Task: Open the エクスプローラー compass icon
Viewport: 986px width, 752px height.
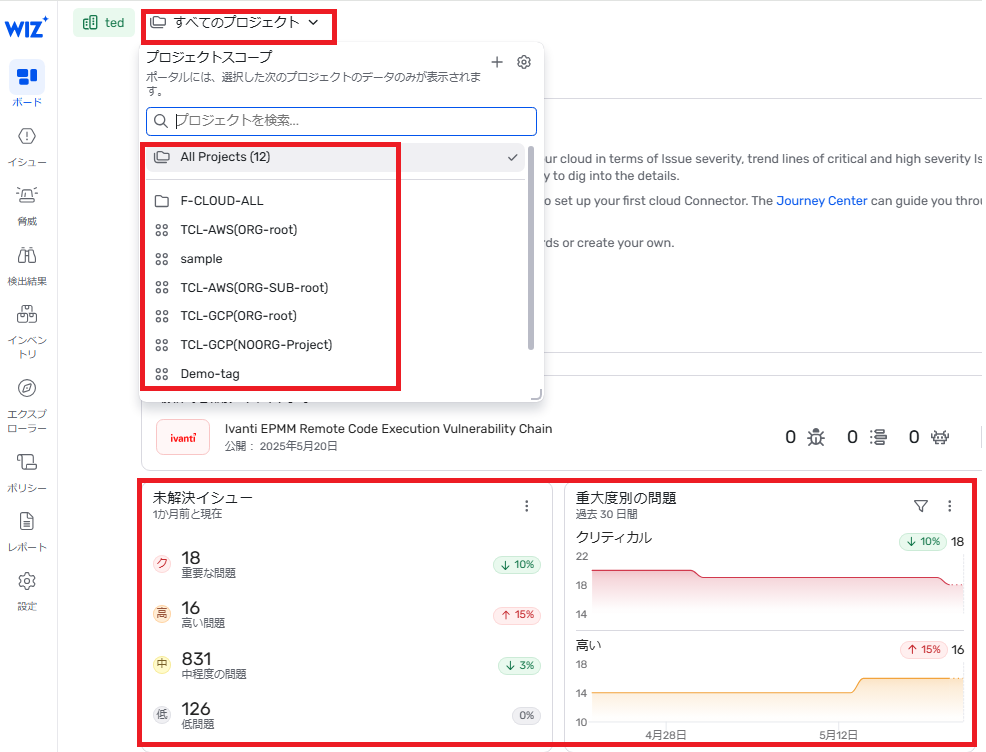Action: coord(27,388)
